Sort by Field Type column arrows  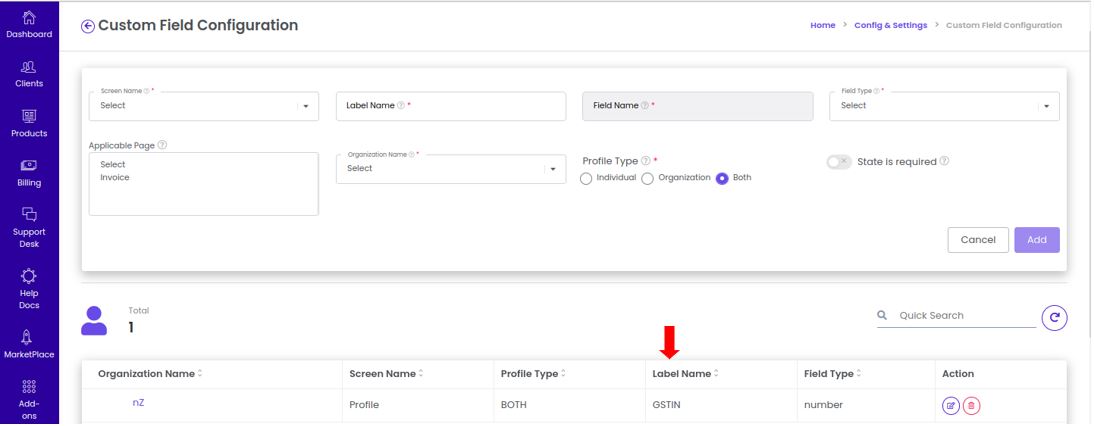pyautogui.click(x=859, y=374)
